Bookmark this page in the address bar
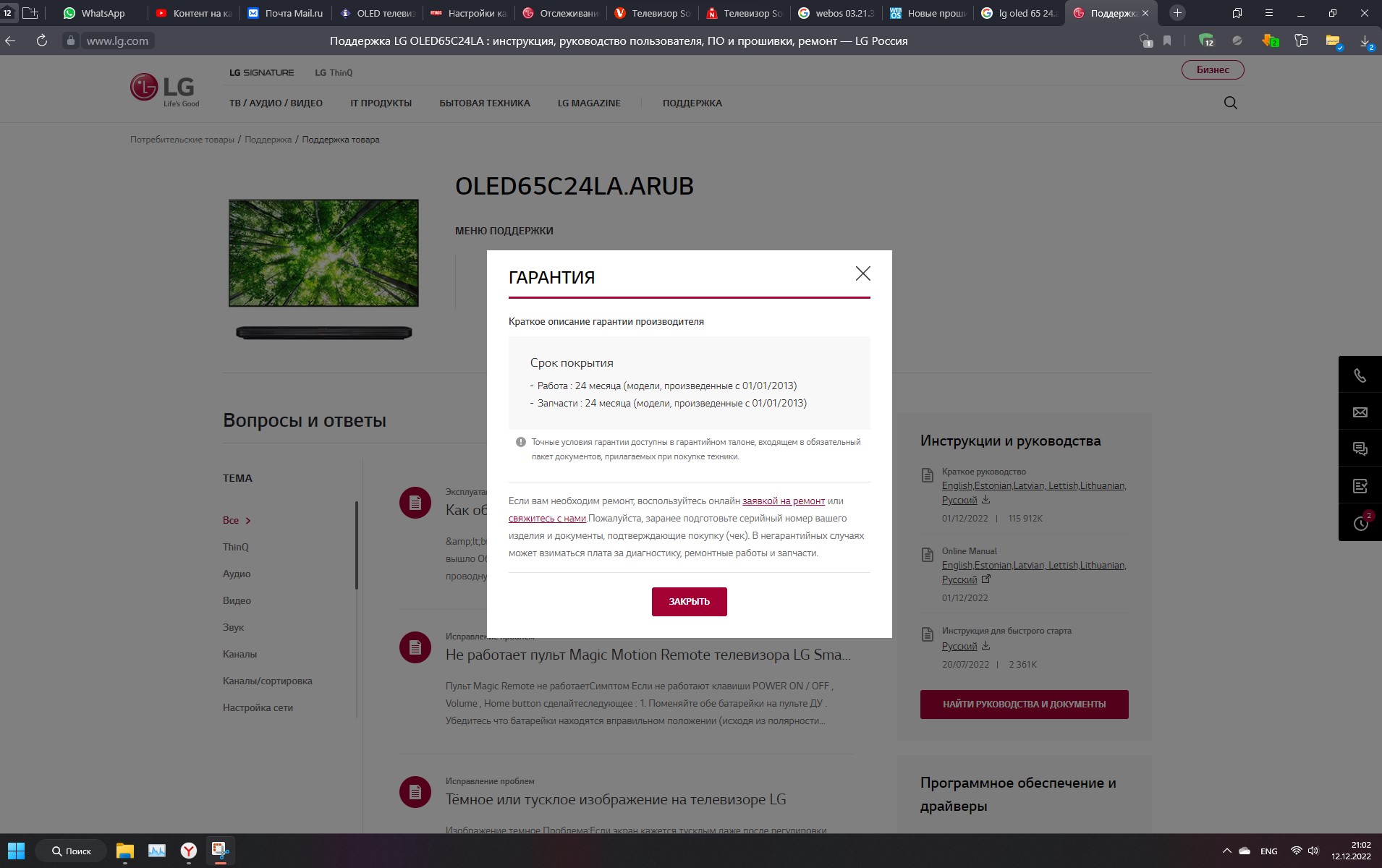Screen dimensions: 1382x868 click(x=1167, y=41)
